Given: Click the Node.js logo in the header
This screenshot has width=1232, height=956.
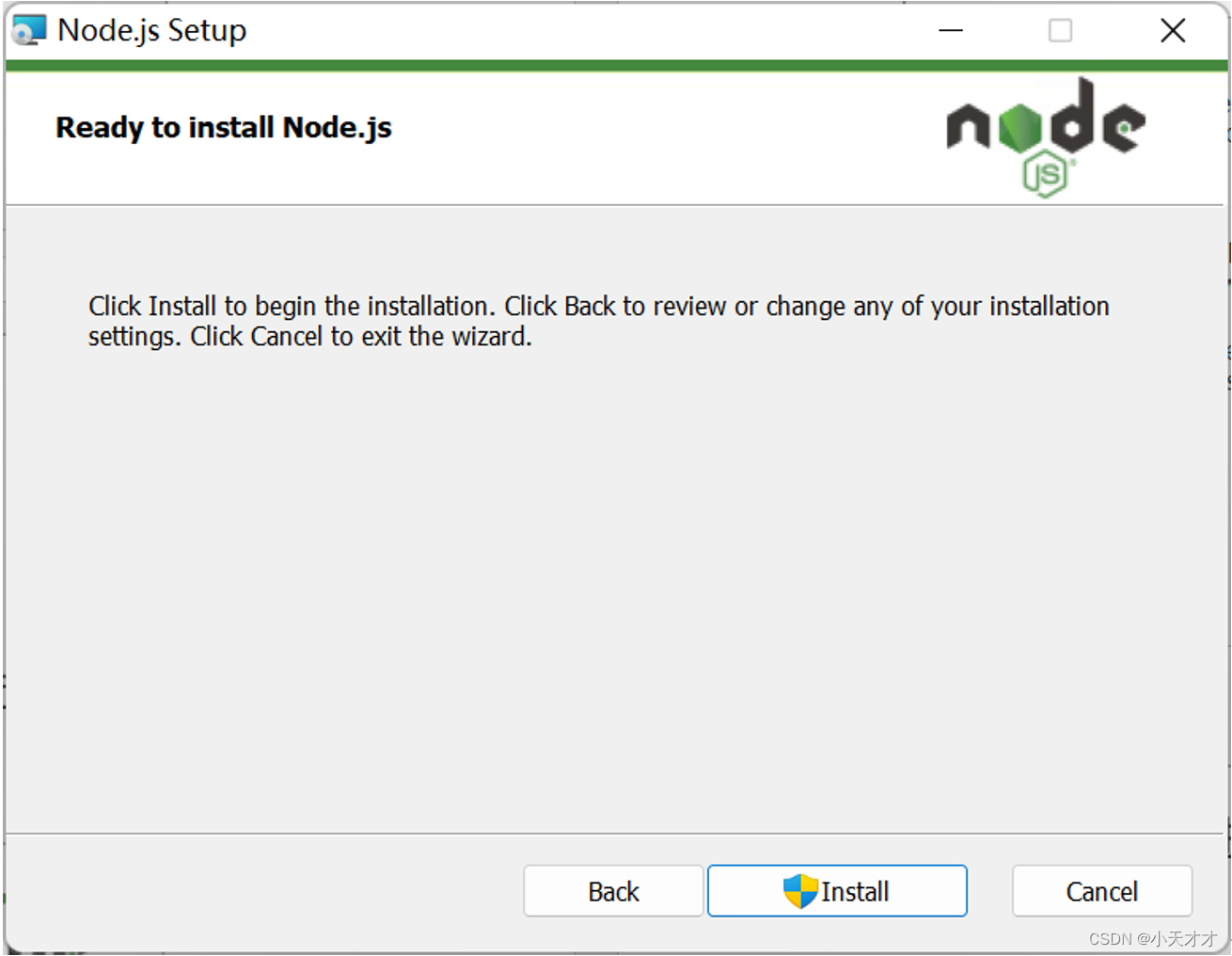Looking at the screenshot, I should pyautogui.click(x=1046, y=137).
